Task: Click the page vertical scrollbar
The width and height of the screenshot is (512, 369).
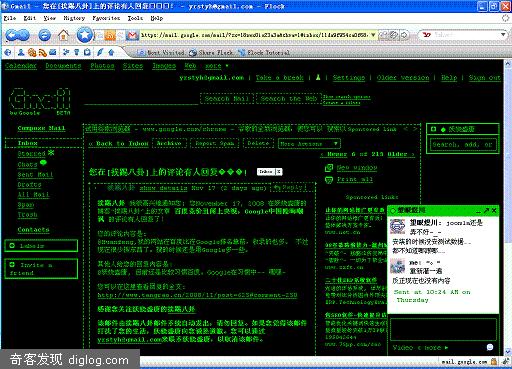Action: coord(508,207)
